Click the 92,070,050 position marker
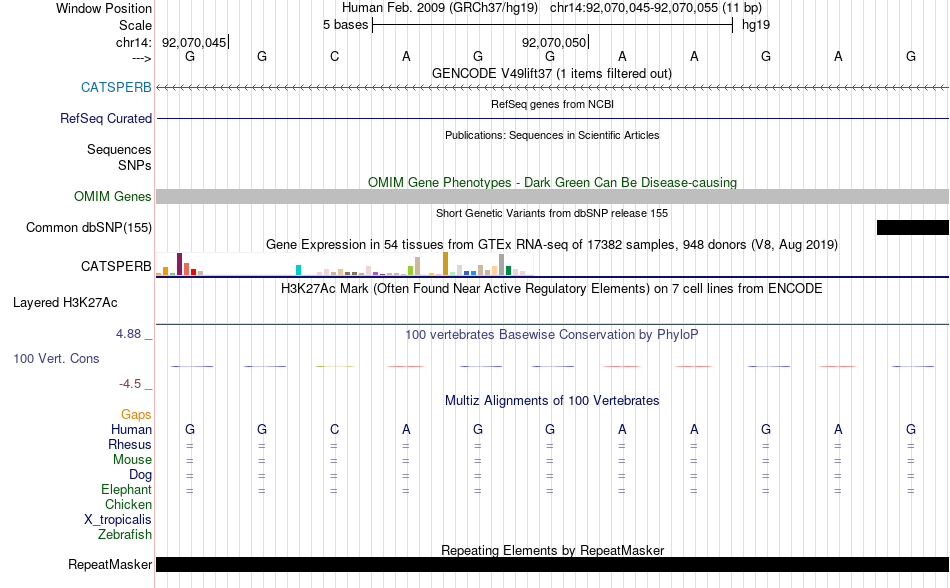This screenshot has width=950, height=588. (554, 42)
